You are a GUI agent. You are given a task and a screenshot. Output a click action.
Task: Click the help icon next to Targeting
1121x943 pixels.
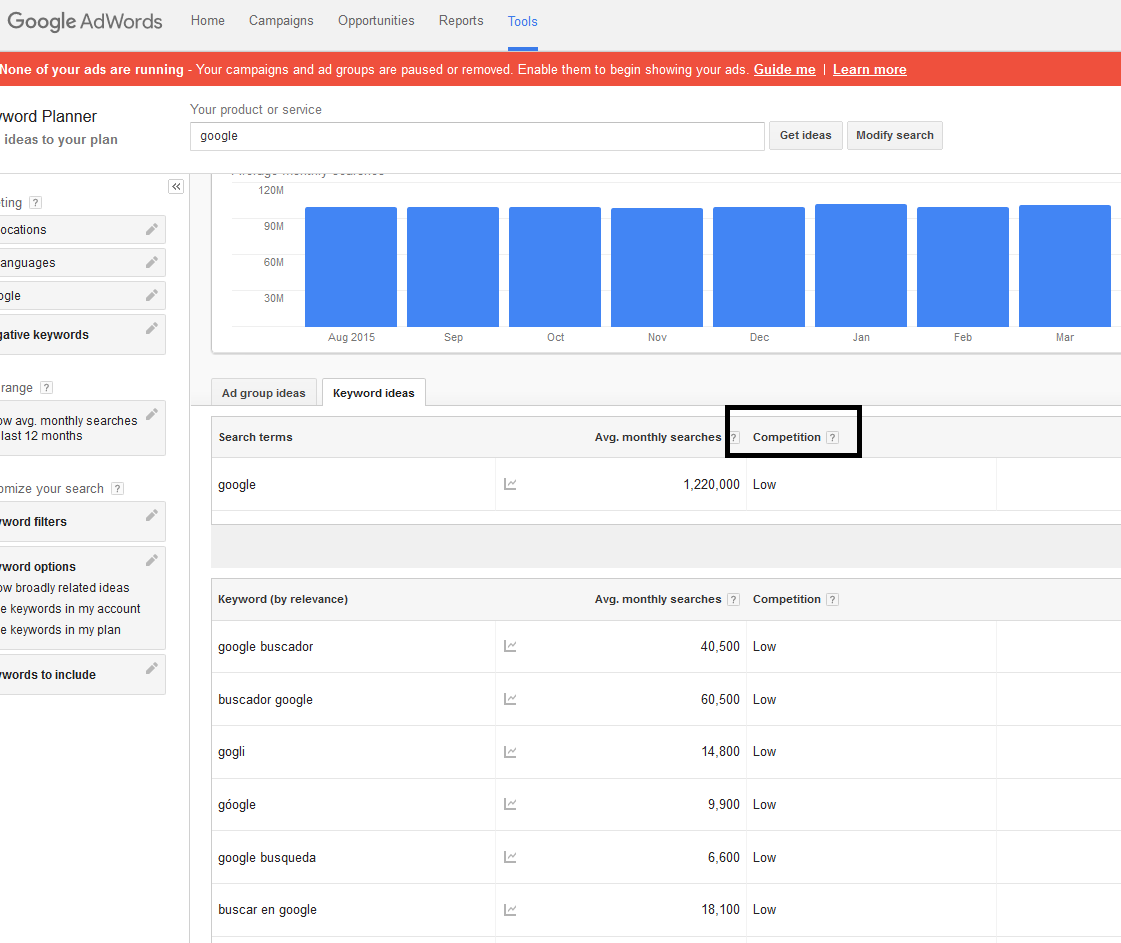pos(35,202)
